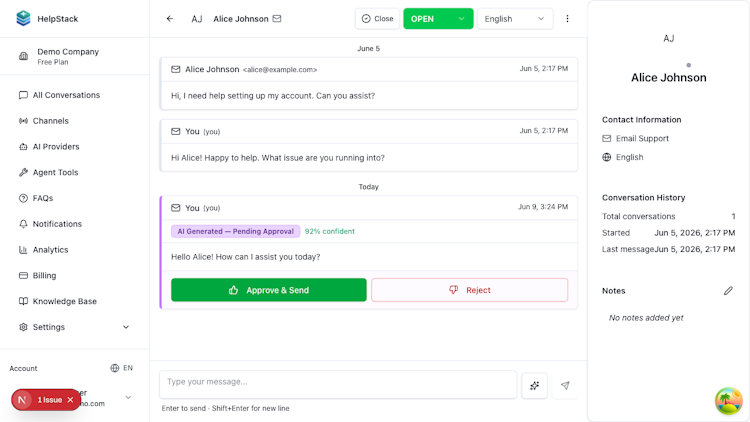Click the paper plane send icon
This screenshot has width=750, height=422.
coord(565,385)
